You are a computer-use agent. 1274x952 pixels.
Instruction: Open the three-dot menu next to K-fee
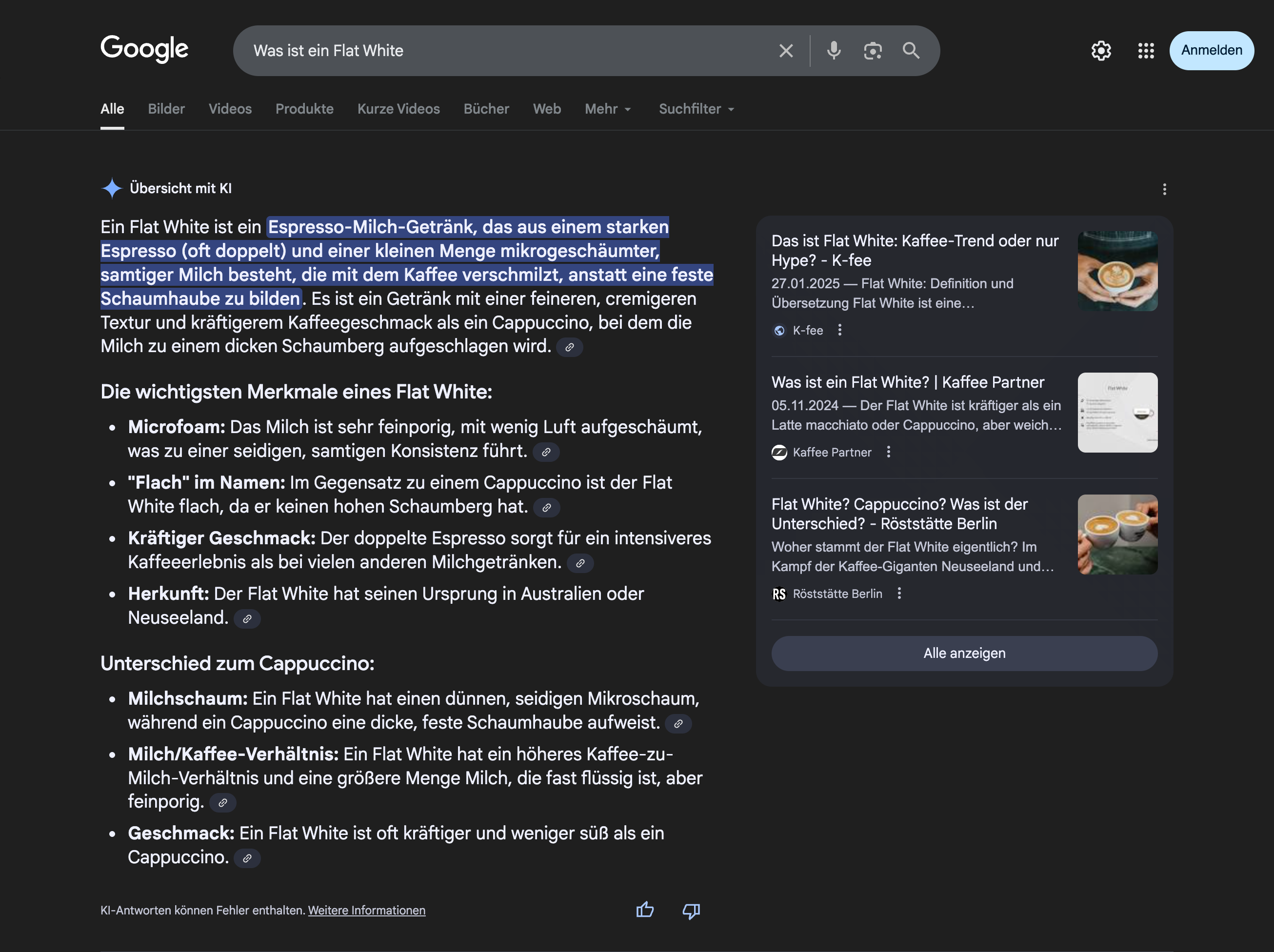(840, 330)
